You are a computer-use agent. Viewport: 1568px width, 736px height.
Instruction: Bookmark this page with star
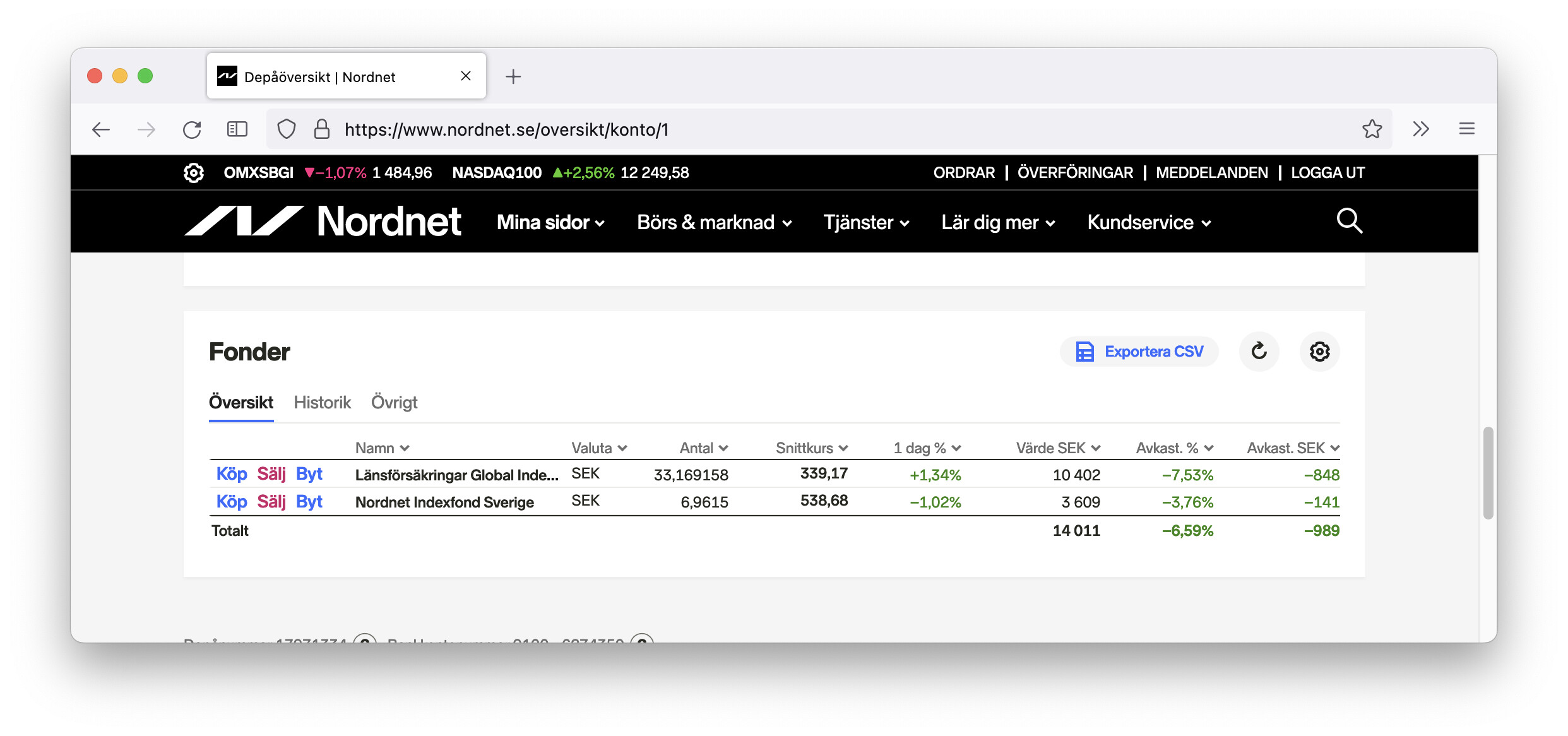(x=1372, y=129)
